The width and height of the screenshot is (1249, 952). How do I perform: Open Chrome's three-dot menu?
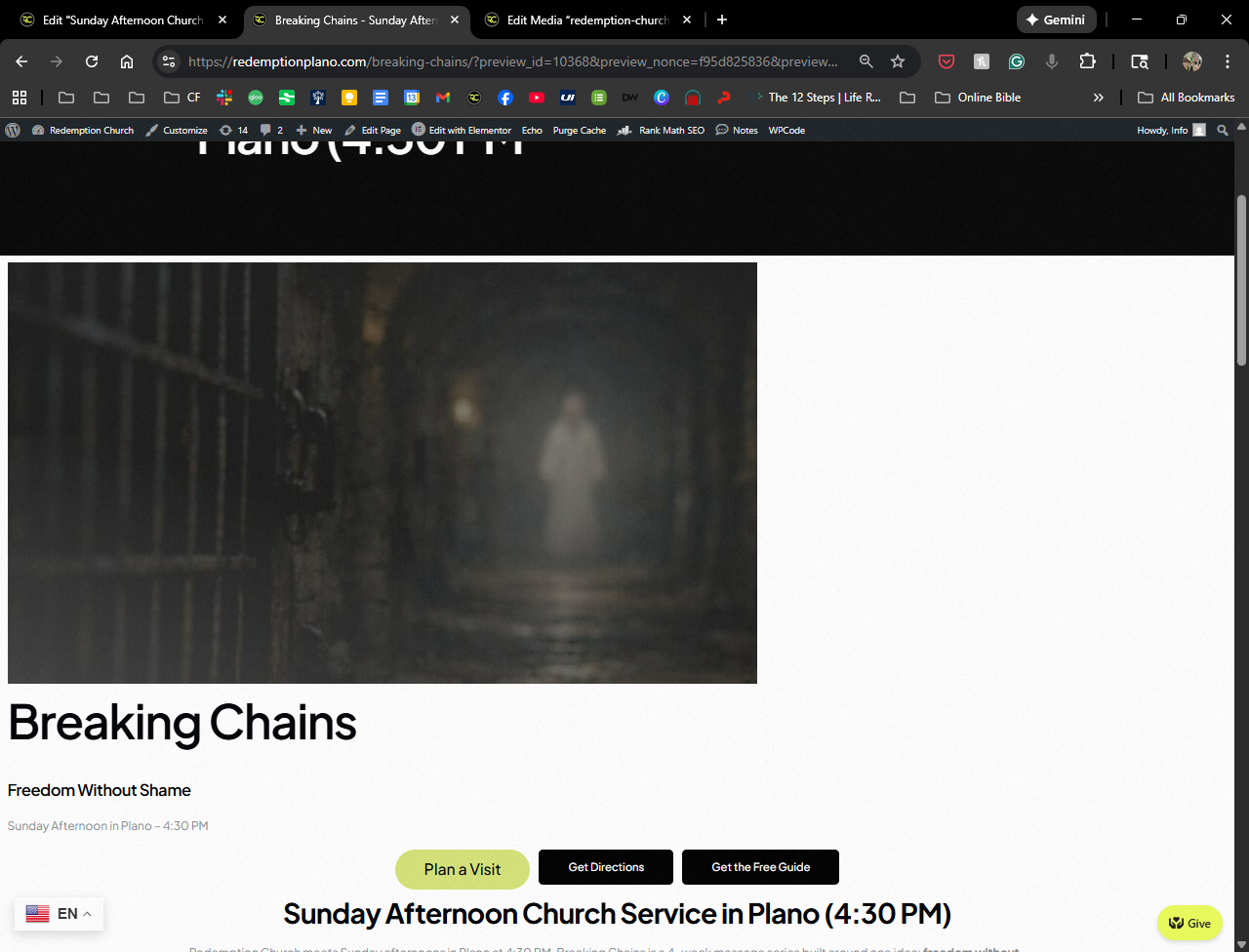coord(1228,61)
